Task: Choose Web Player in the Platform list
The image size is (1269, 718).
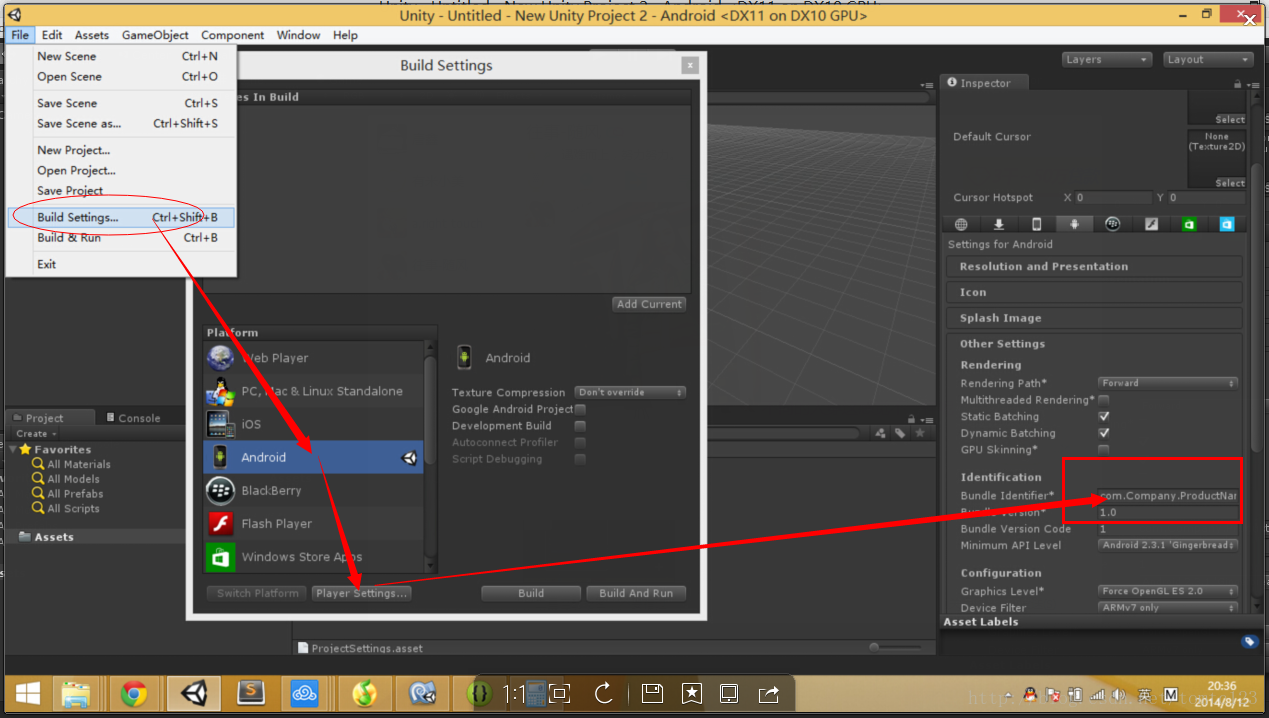Action: [313, 358]
